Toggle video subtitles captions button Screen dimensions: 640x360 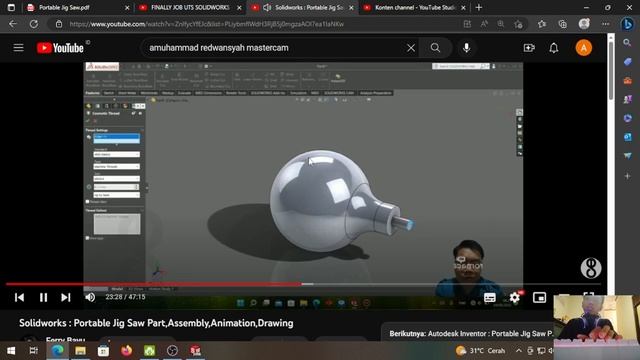click(490, 298)
